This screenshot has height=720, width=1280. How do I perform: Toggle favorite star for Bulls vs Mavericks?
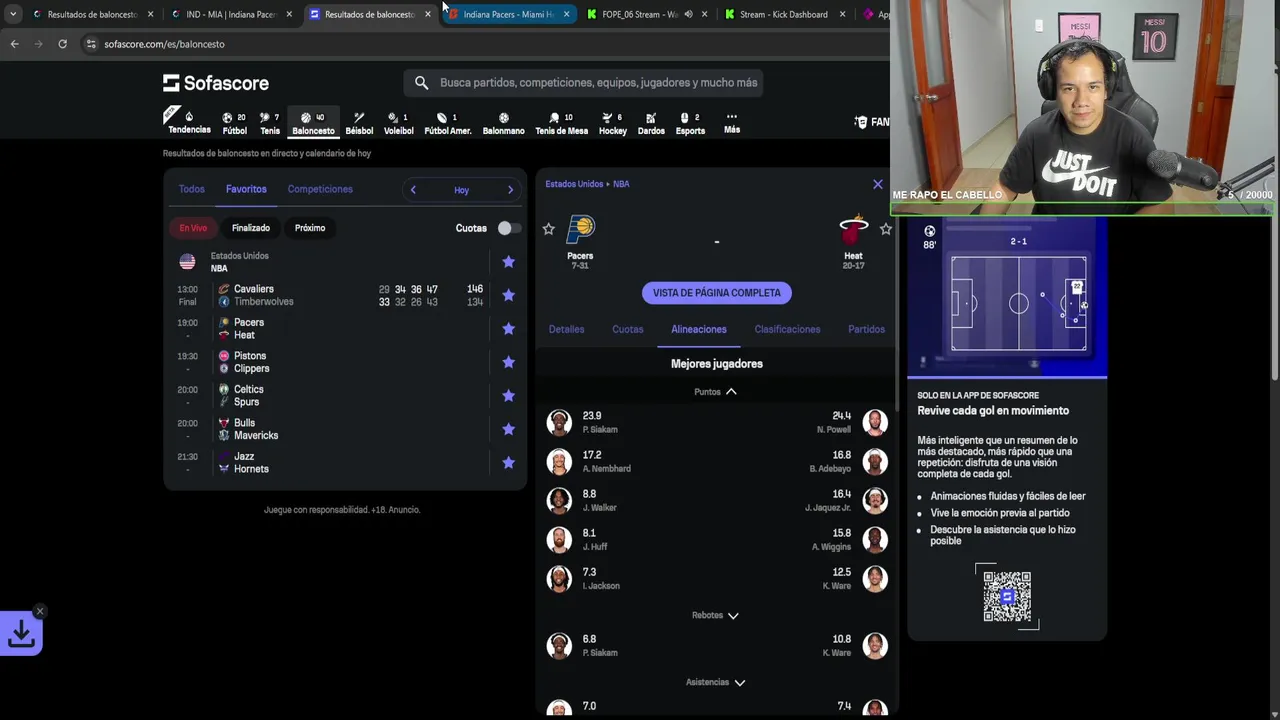508,429
